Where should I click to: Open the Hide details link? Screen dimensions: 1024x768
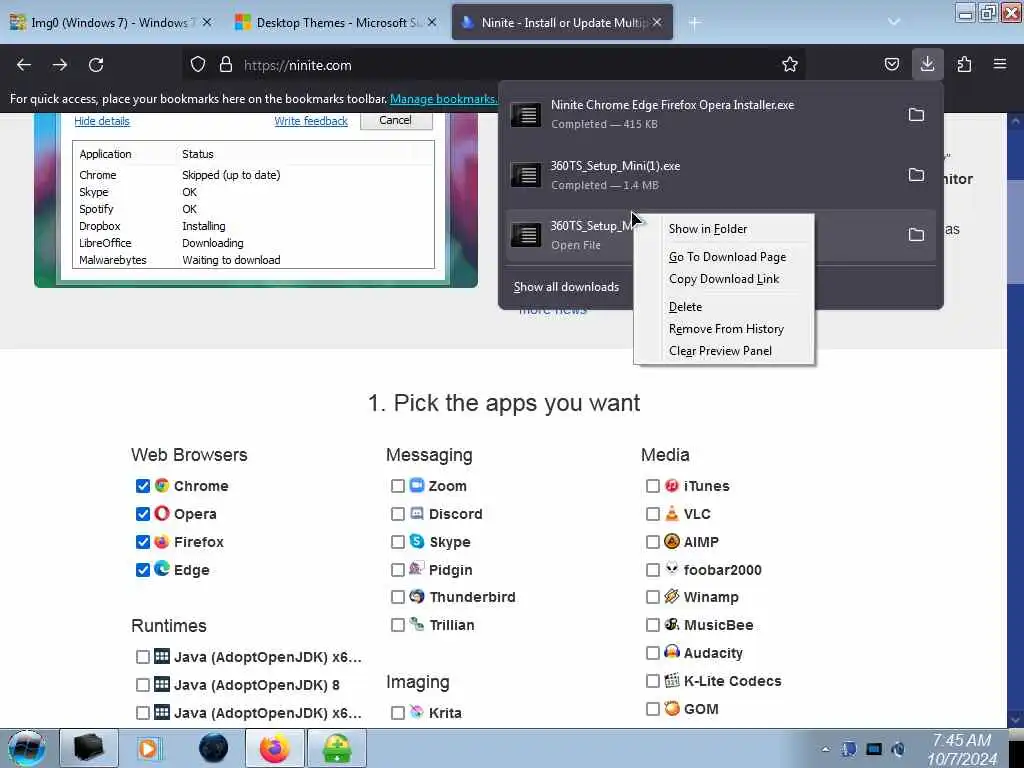point(102,121)
